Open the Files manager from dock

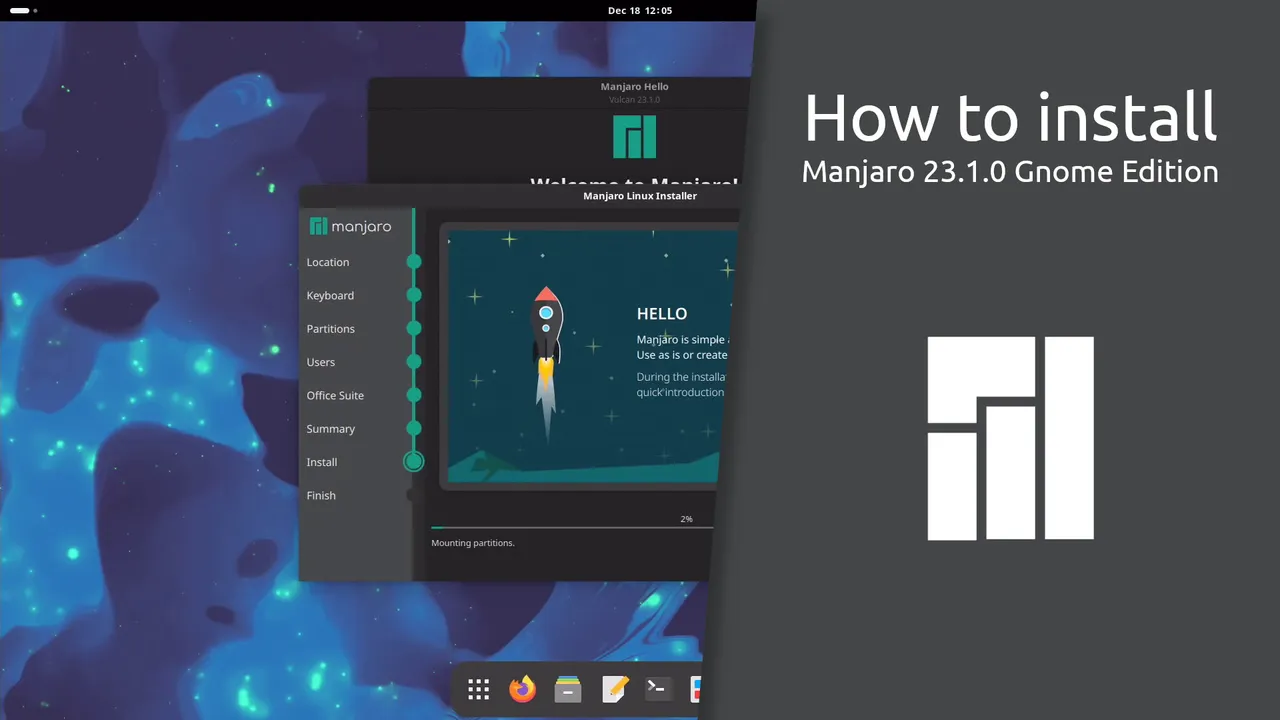click(568, 689)
